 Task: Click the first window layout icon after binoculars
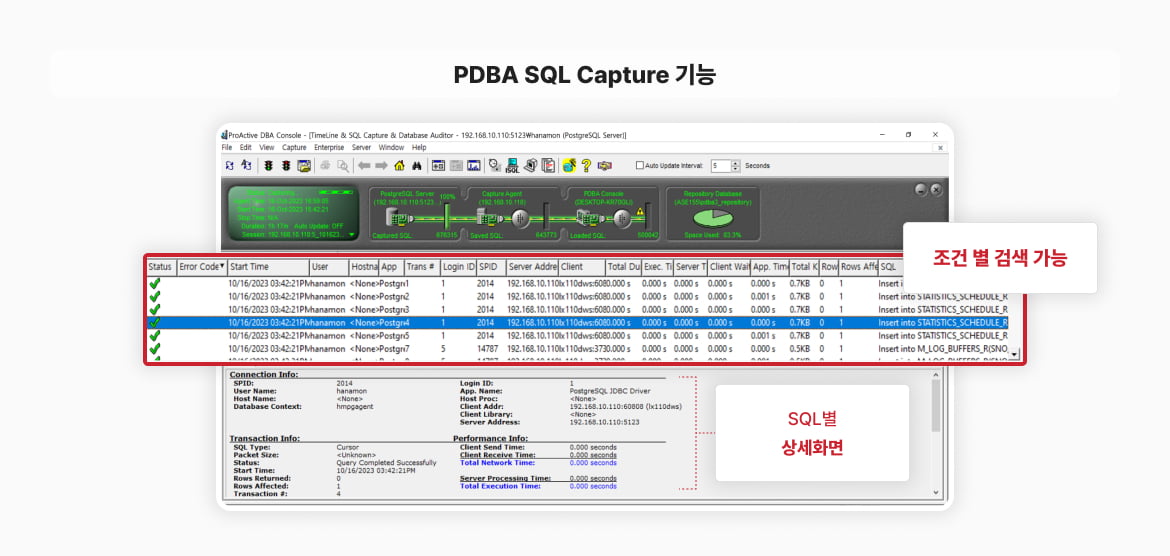(439, 166)
